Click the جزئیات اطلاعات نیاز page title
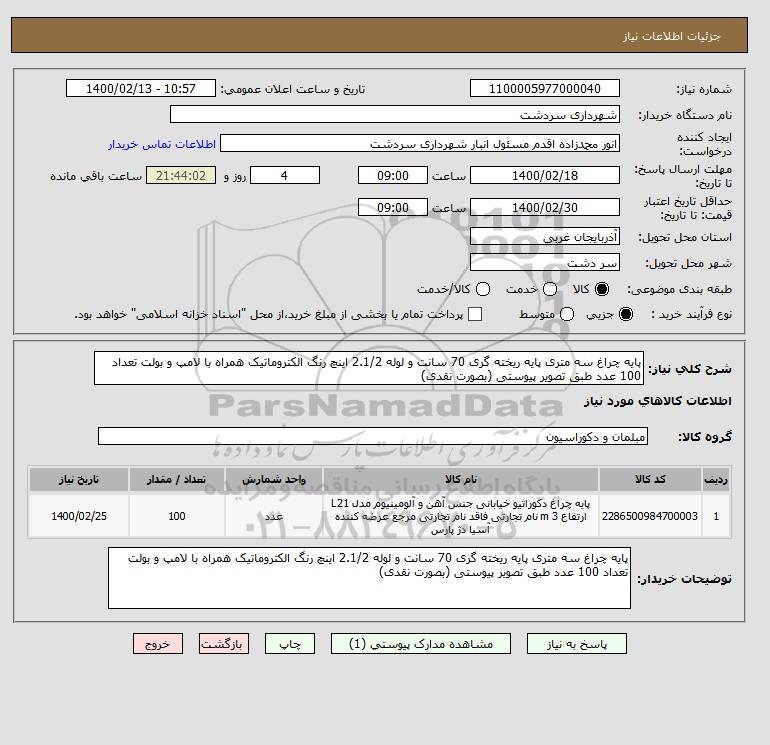This screenshot has width=770, height=745. 671,36
